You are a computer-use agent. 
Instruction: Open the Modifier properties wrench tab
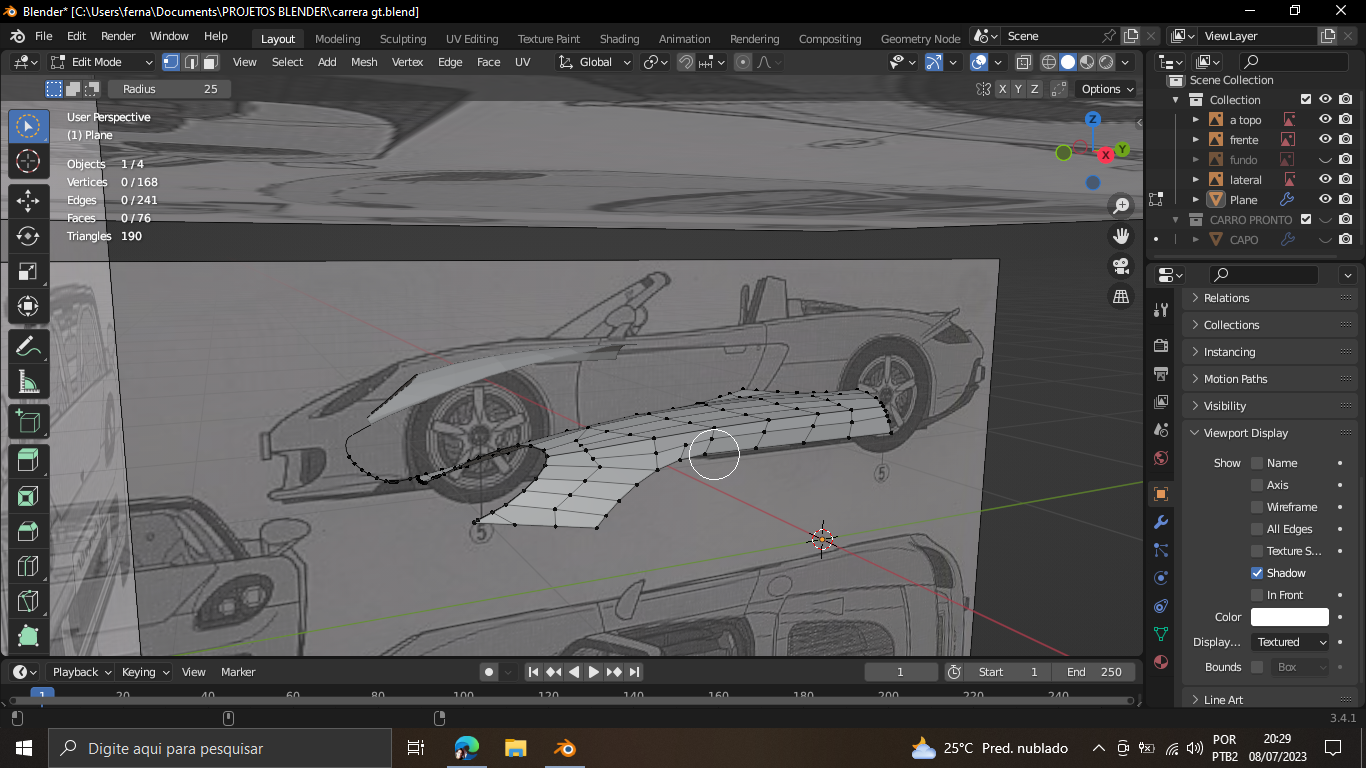[x=1161, y=522]
